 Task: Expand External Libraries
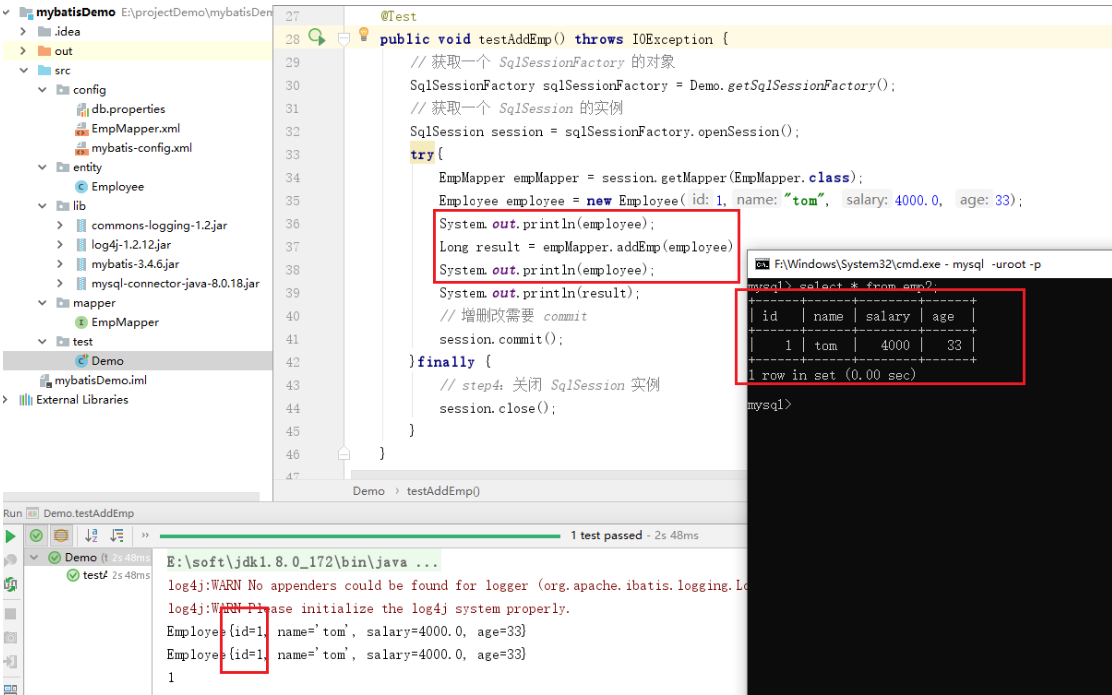[x=6, y=399]
